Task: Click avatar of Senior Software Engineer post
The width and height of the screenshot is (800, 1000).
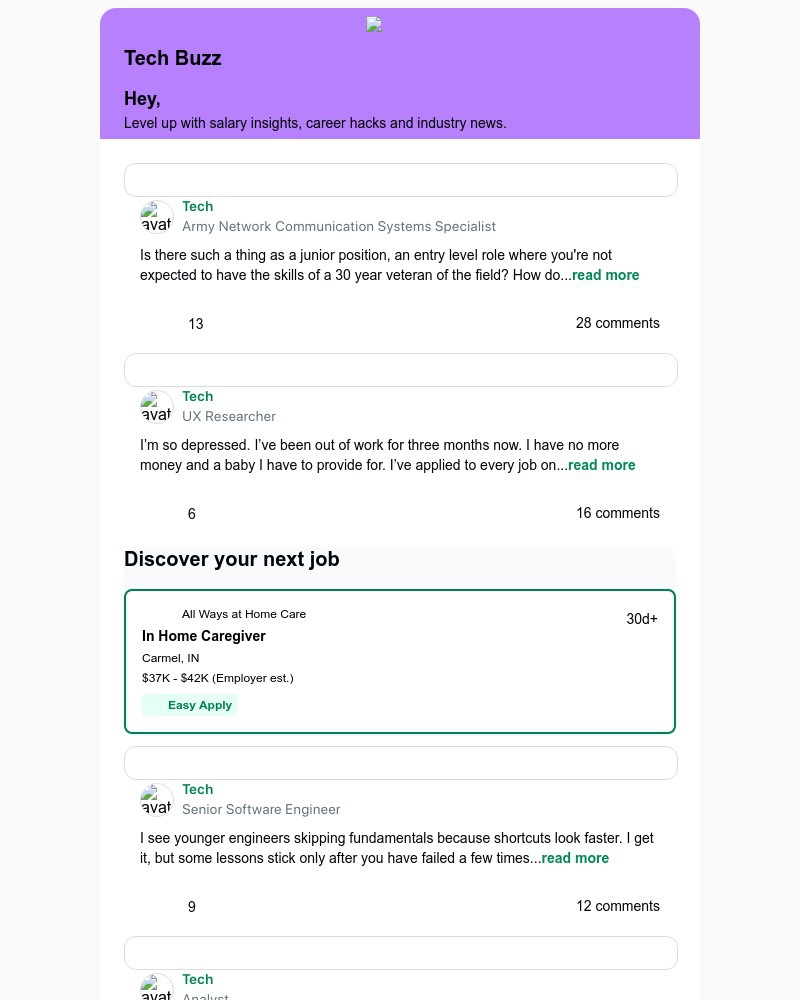Action: 156,800
